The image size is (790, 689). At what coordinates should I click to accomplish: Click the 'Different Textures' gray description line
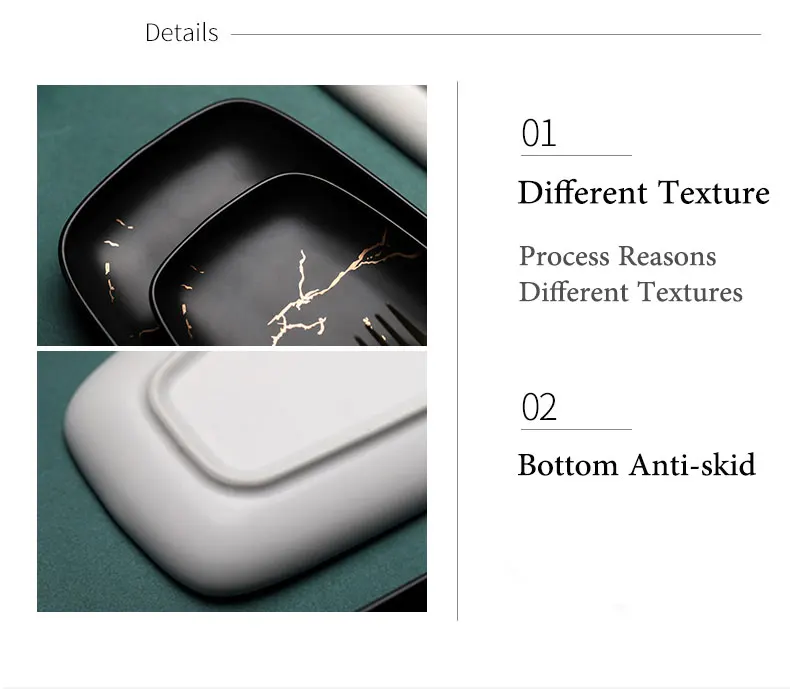tap(631, 292)
